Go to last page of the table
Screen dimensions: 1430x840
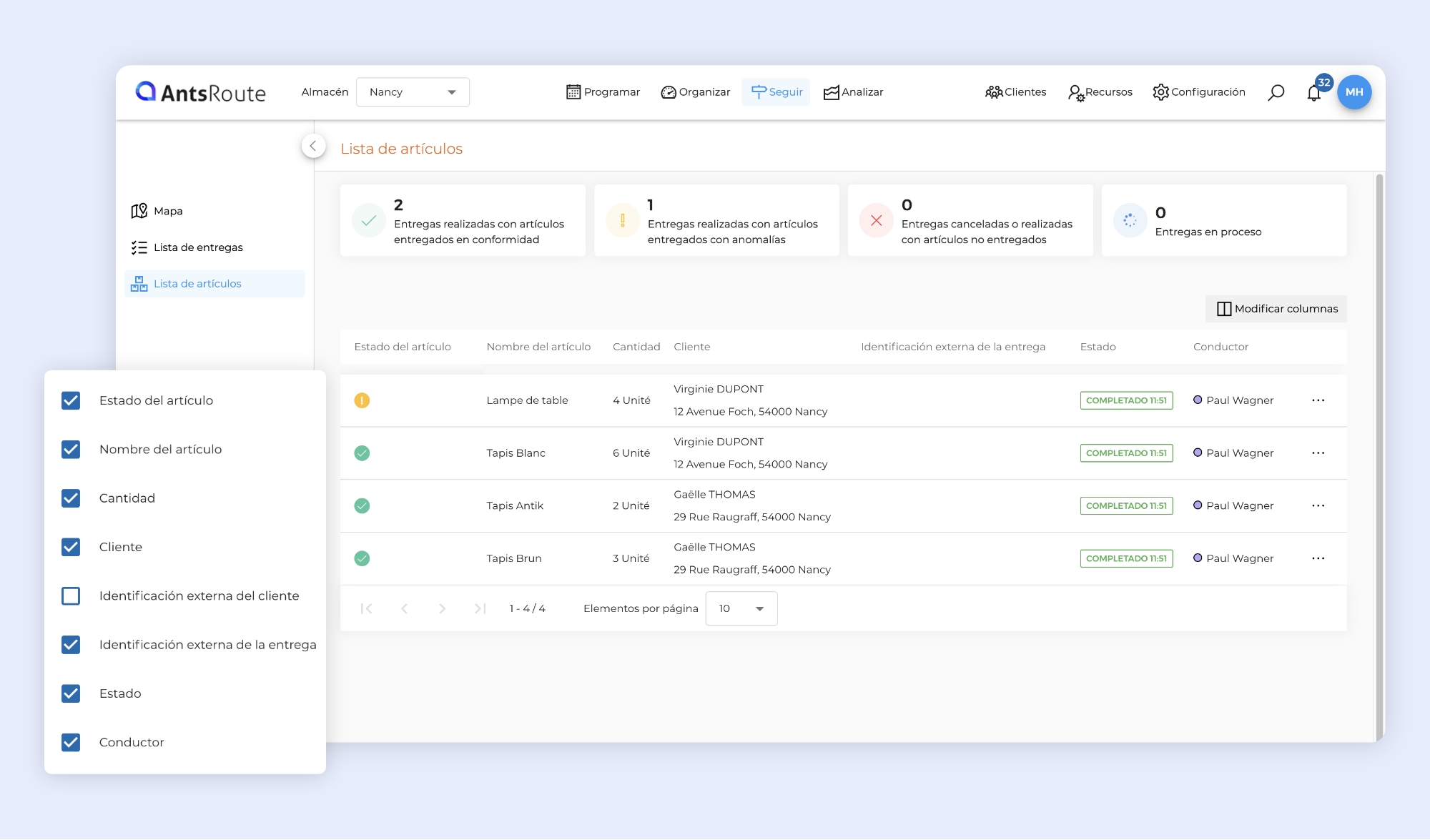tap(480, 608)
